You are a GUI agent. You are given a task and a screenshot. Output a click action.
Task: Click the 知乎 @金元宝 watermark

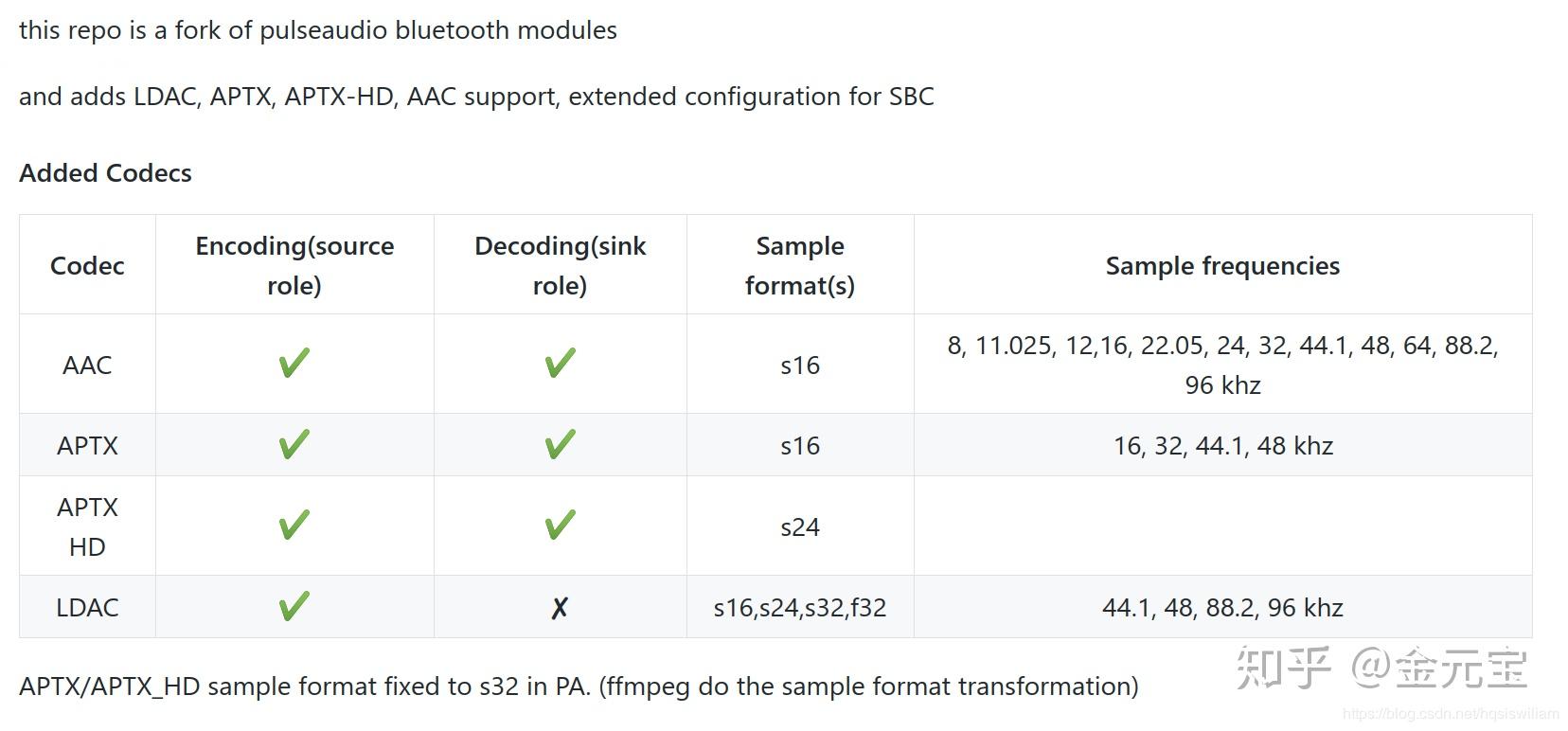pyautogui.click(x=1382, y=667)
